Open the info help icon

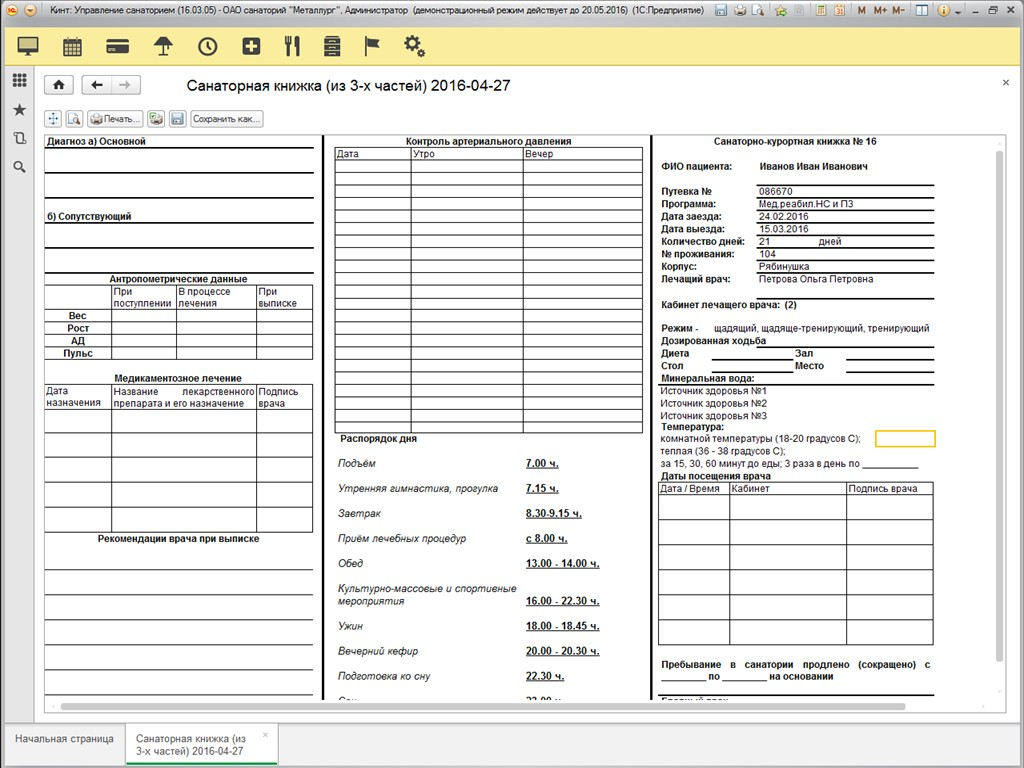(944, 10)
